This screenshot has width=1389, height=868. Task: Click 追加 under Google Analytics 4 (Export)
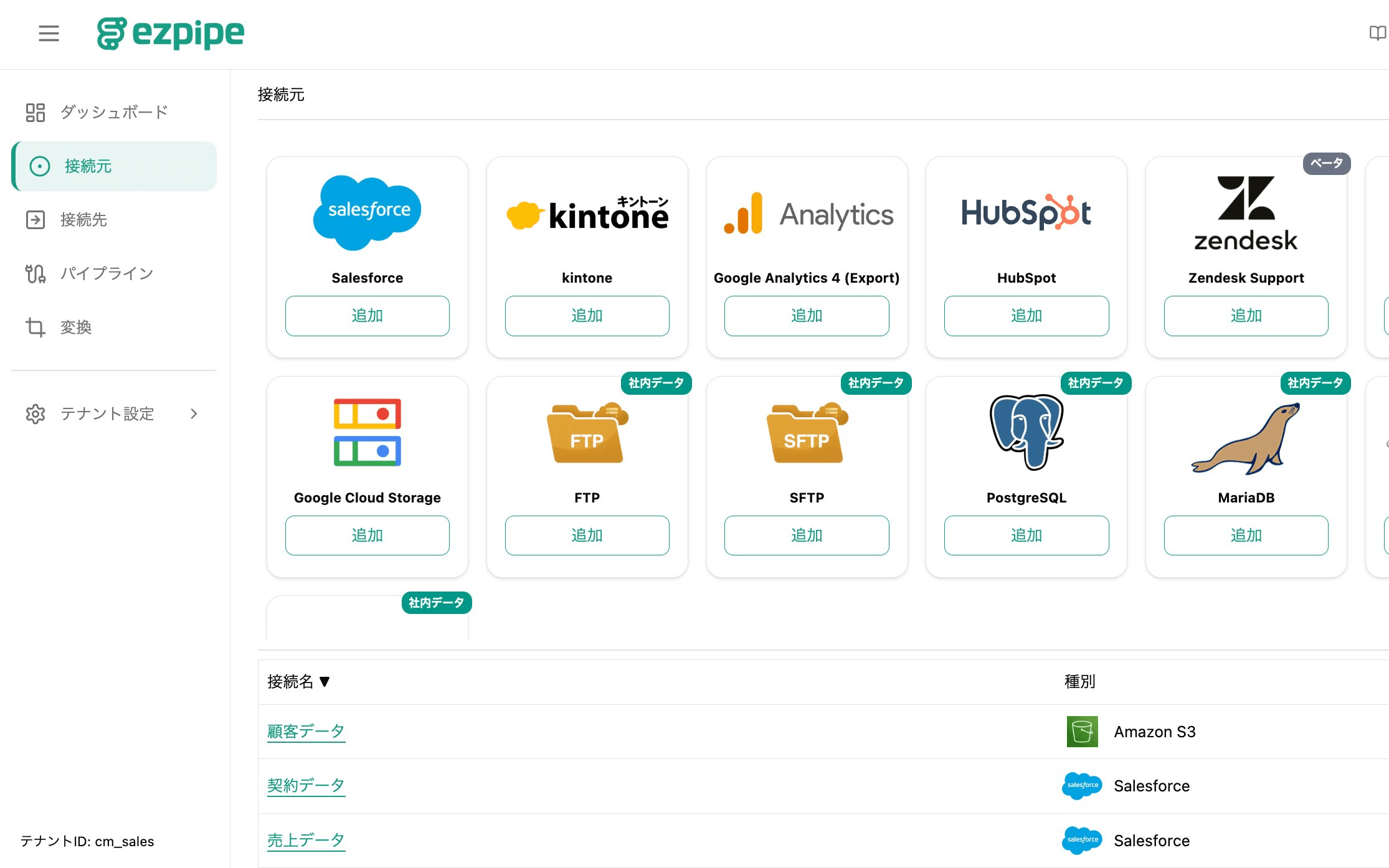coord(807,316)
